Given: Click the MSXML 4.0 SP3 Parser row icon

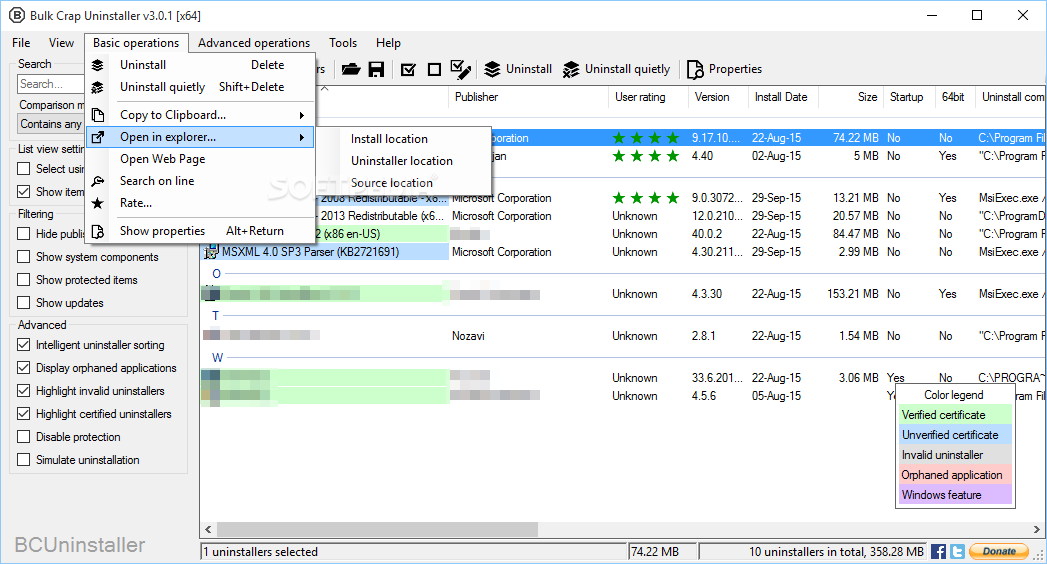Looking at the screenshot, I should tap(211, 252).
